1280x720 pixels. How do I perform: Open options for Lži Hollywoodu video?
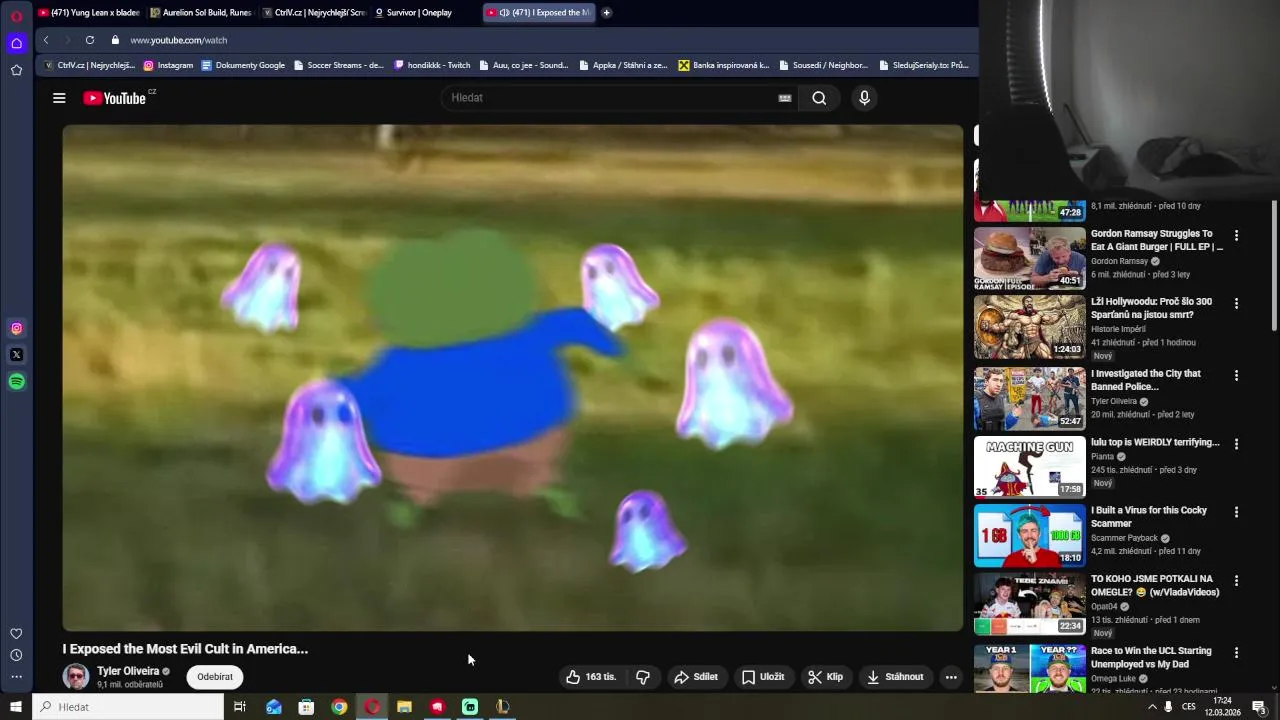coord(1236,303)
